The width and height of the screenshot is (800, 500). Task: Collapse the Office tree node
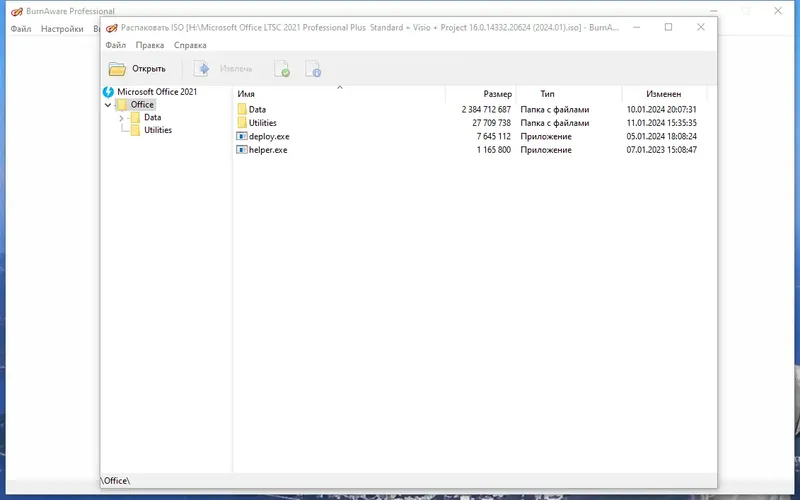108,105
